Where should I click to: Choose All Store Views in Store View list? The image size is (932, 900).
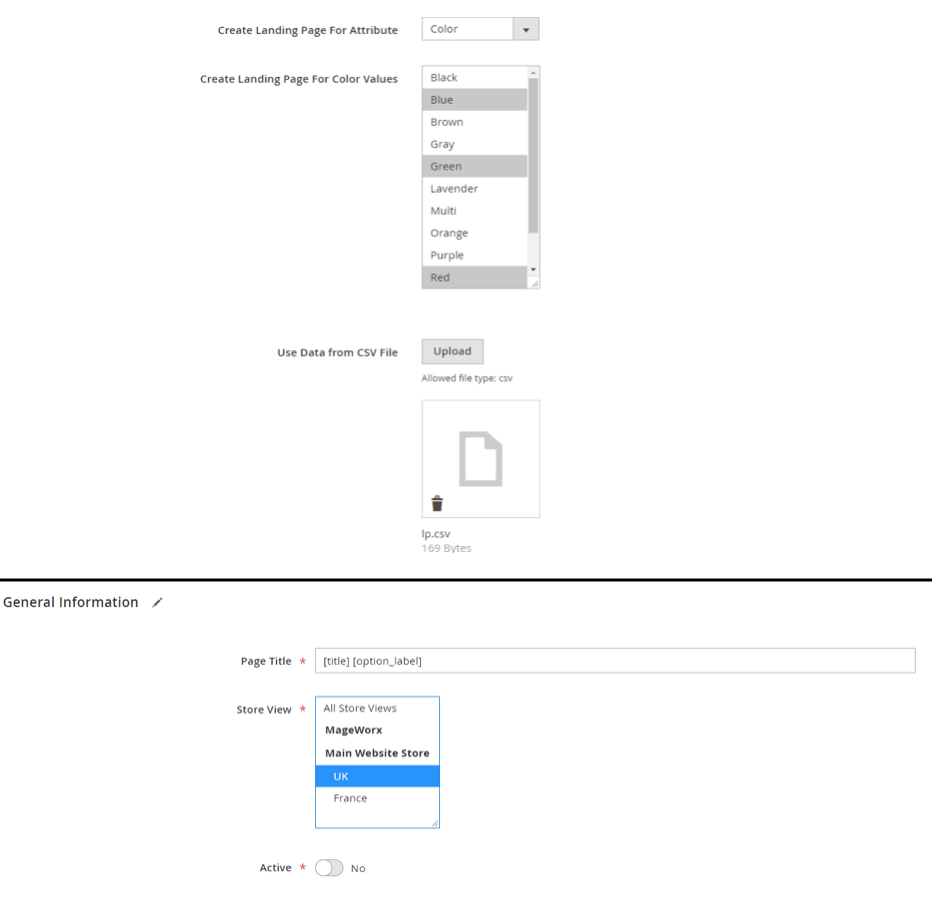(377, 708)
